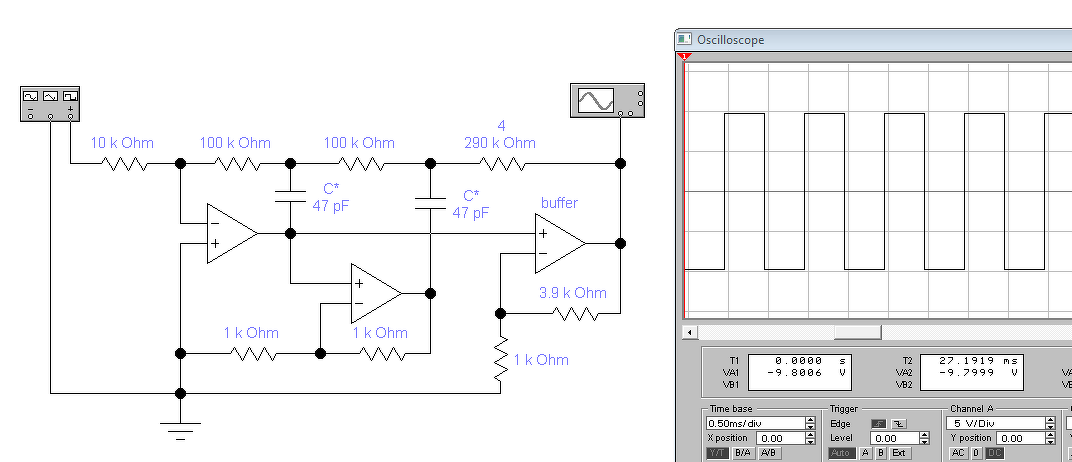The image size is (1072, 462).
Task: Click the '10 k Ohm' label
Action: [x=122, y=143]
